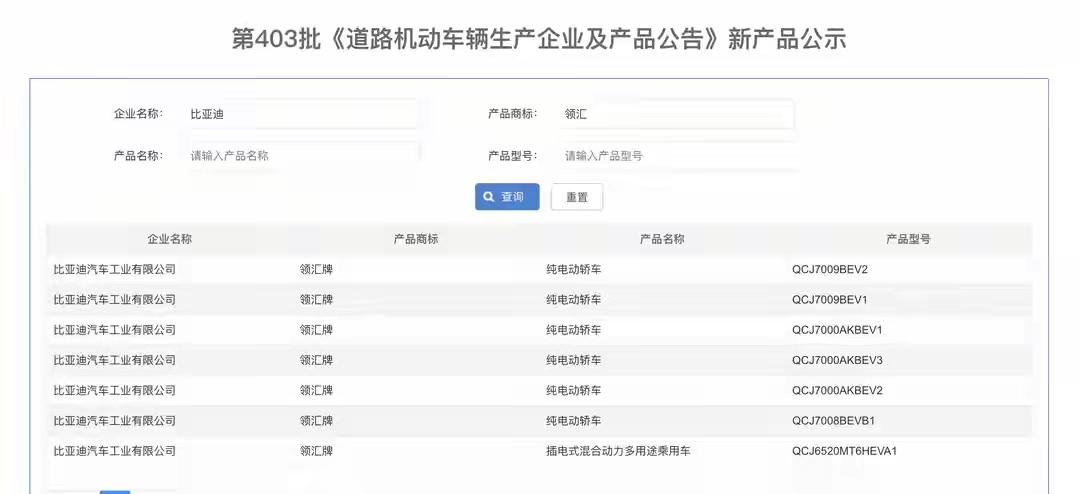
Task: Click the page title 第403批 新产品公示
Action: coord(539,39)
